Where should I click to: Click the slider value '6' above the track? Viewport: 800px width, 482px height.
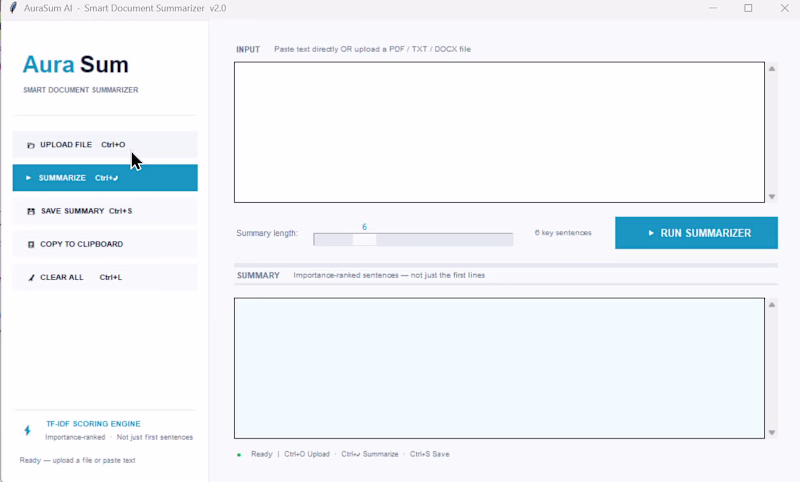(x=364, y=227)
